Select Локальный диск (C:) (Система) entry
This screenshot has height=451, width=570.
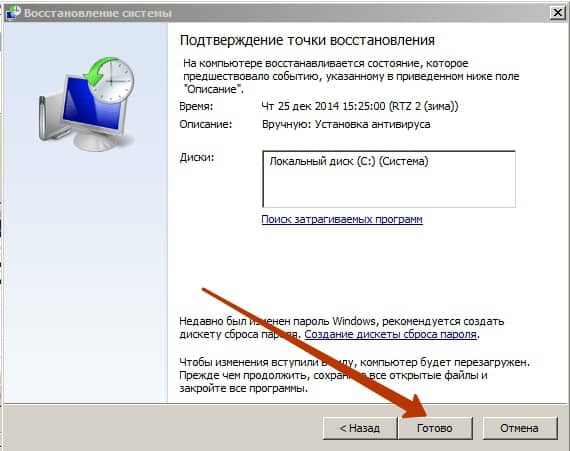349,161
